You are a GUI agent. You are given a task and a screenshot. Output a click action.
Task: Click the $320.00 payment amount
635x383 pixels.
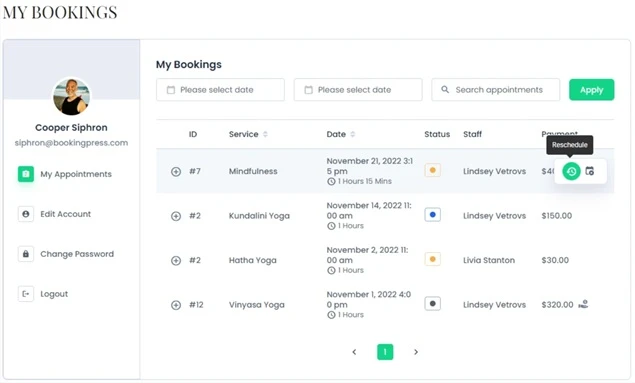(x=557, y=305)
